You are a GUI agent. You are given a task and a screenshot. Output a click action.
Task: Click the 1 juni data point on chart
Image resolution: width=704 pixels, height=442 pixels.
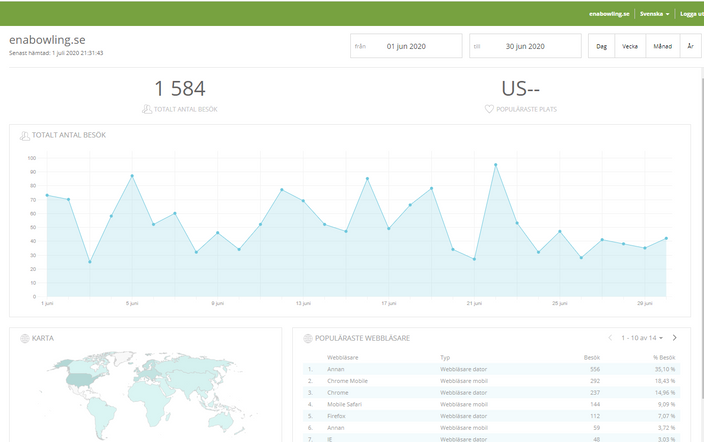[x=47, y=195]
